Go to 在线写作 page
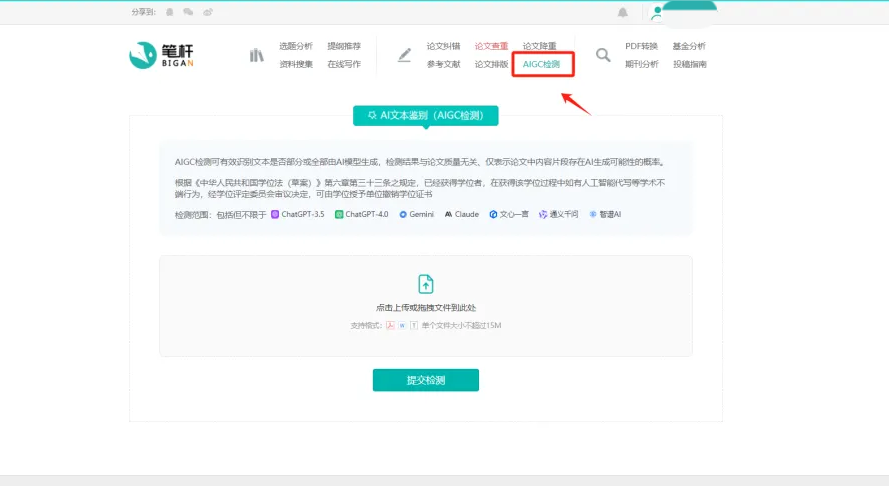This screenshot has width=889, height=486. click(344, 64)
